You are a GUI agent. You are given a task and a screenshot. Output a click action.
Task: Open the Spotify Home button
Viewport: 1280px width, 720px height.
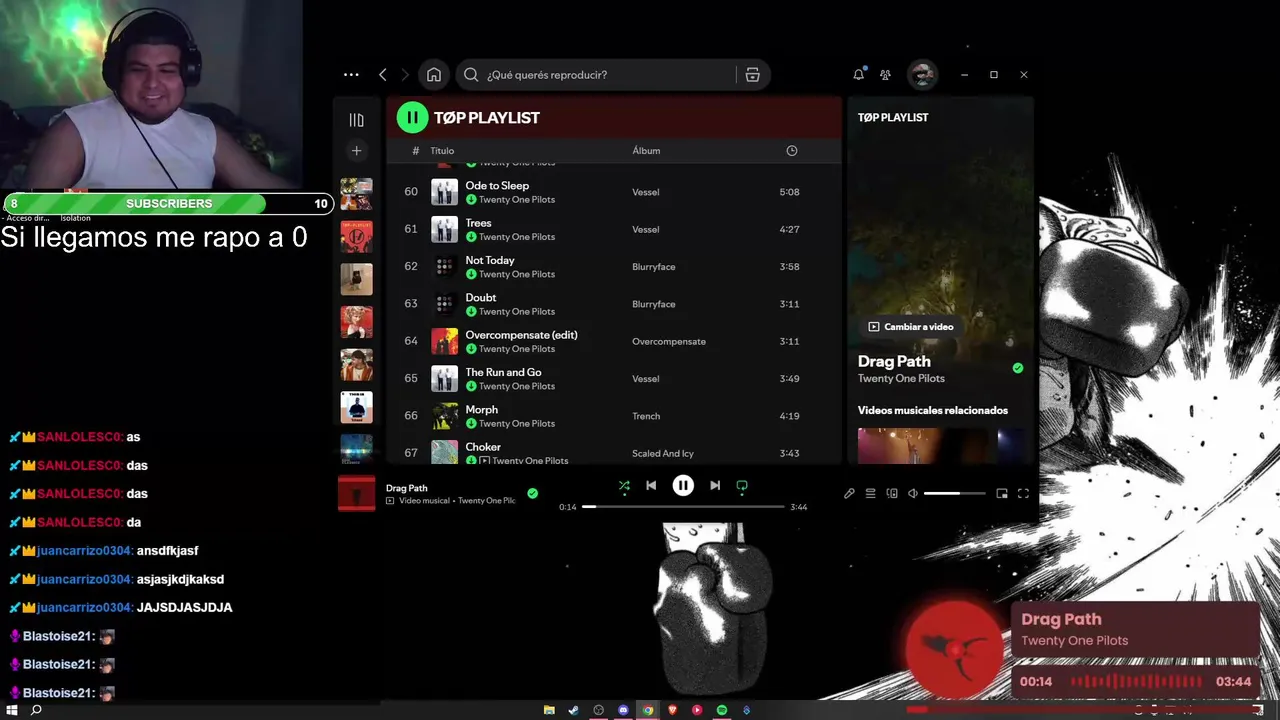pos(434,75)
